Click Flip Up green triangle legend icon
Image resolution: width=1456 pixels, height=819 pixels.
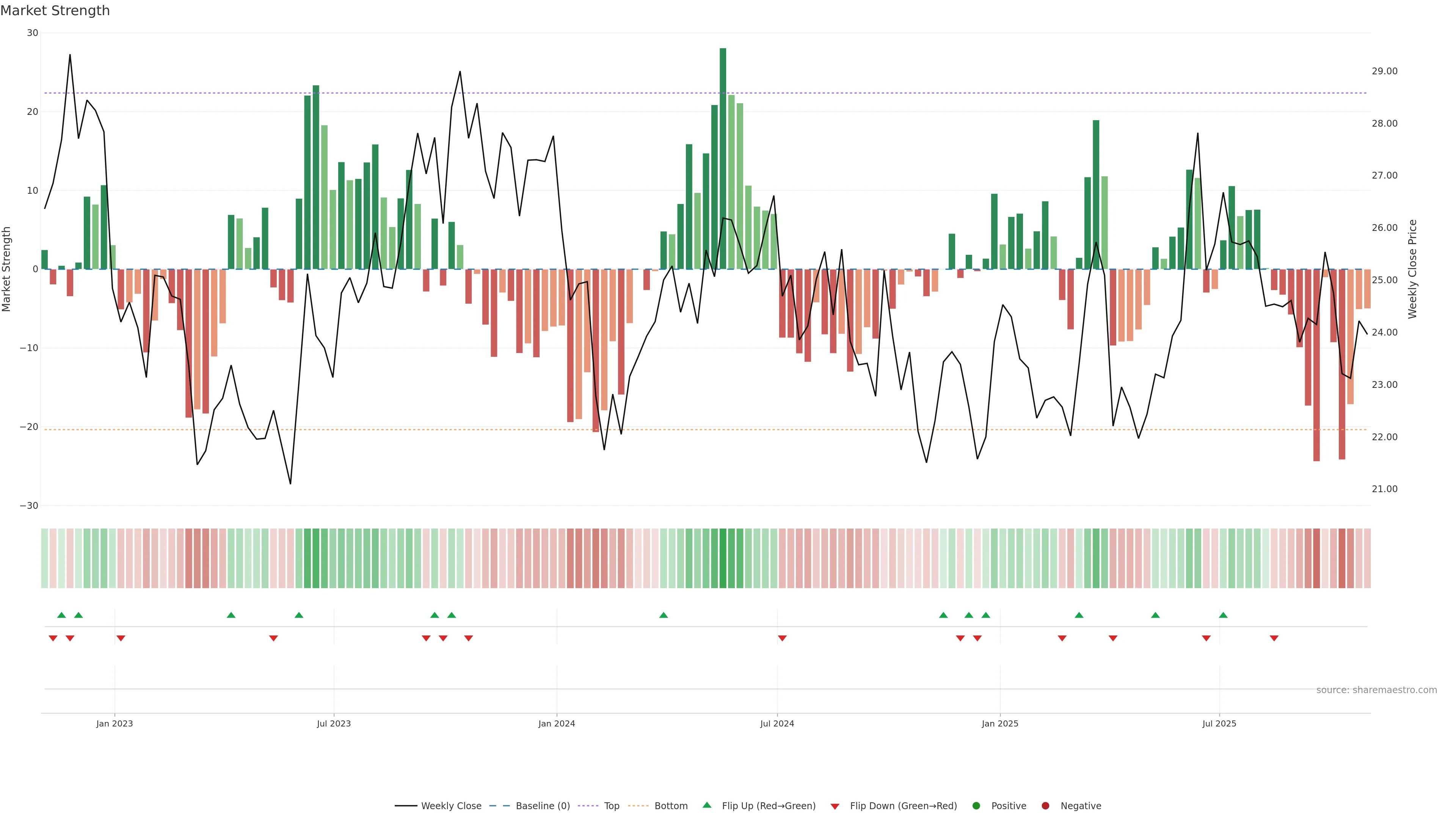pos(706,805)
